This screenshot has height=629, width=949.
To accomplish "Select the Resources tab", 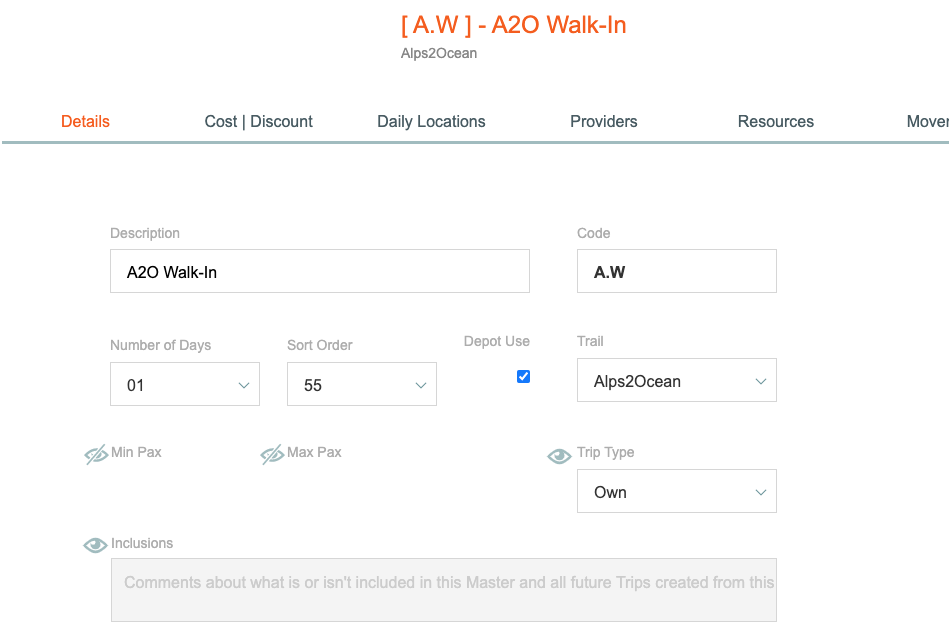I will [775, 122].
